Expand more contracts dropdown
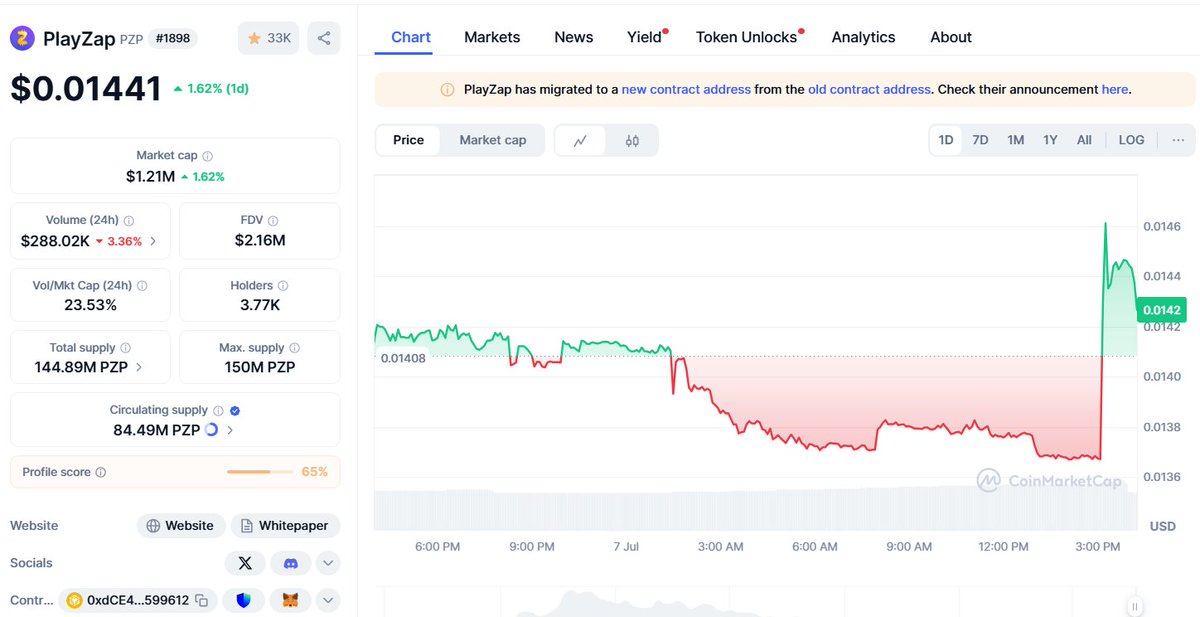 pyautogui.click(x=328, y=601)
